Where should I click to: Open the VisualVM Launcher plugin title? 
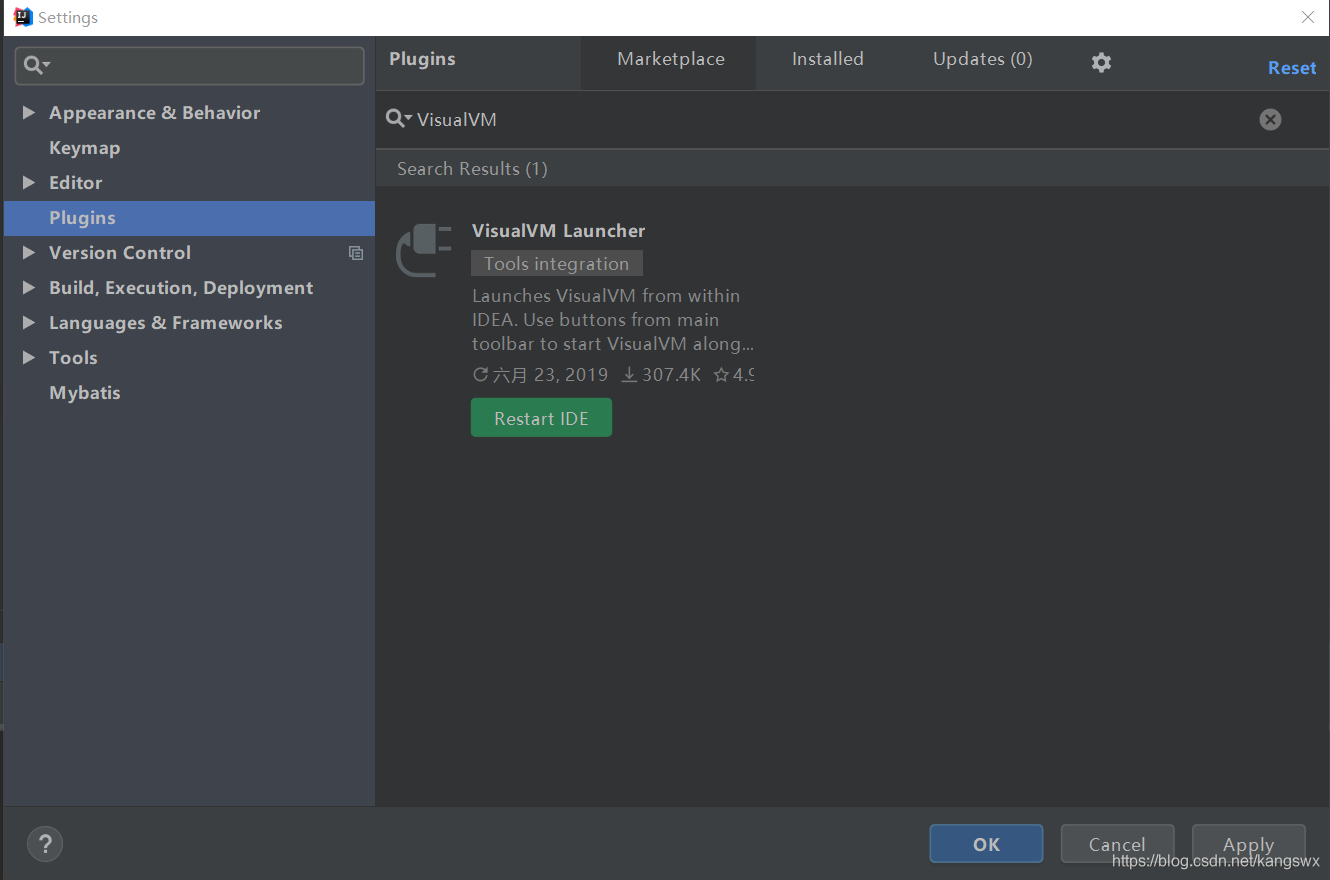point(558,231)
